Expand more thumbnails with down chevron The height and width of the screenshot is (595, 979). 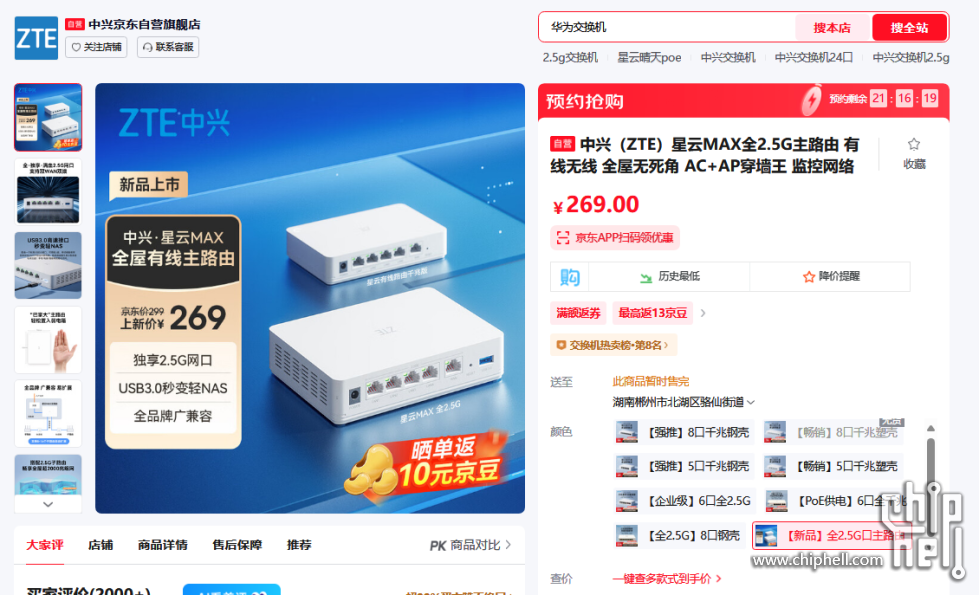point(48,504)
